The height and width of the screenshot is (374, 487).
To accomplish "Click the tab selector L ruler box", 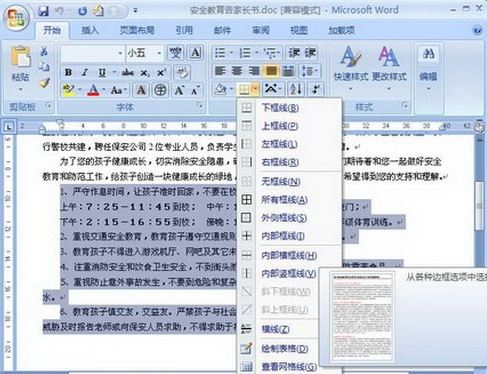I will pyautogui.click(x=9, y=127).
